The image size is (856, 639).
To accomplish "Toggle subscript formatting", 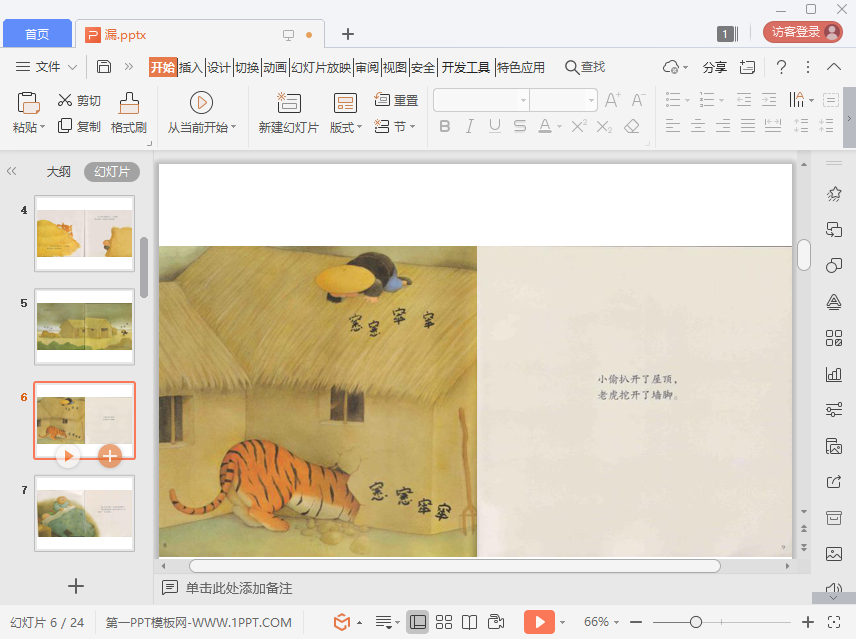I will (x=604, y=127).
